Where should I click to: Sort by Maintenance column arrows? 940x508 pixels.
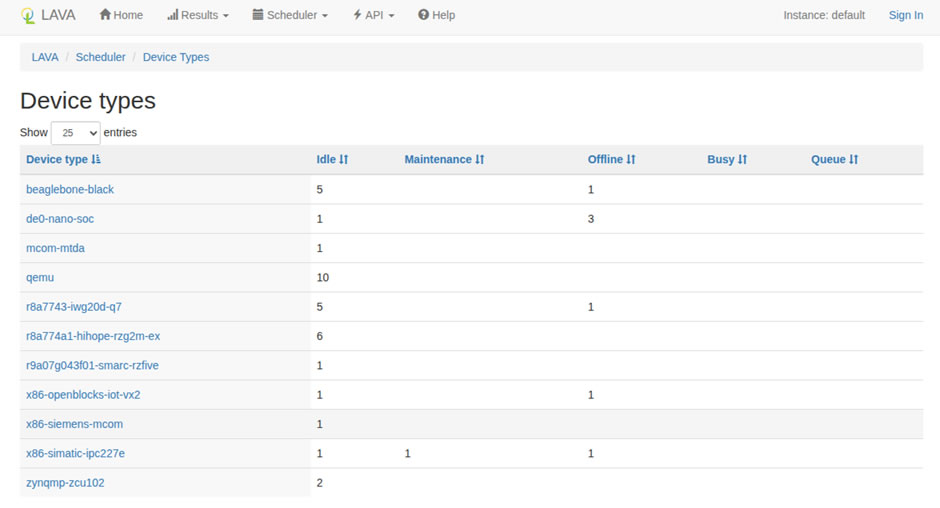point(480,160)
